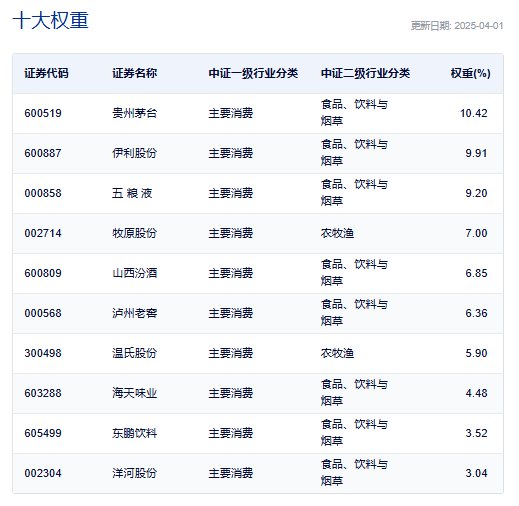
Task: Click 主要消费 in the 贵州茅台 row
Action: (231, 113)
